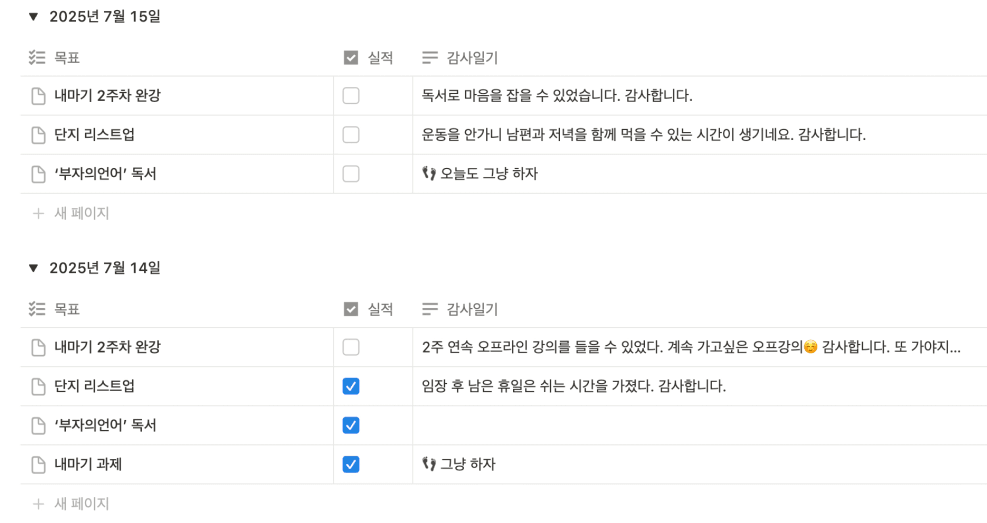Click page icon next to '부자의언어' 독서 in July 14 group

38,425
